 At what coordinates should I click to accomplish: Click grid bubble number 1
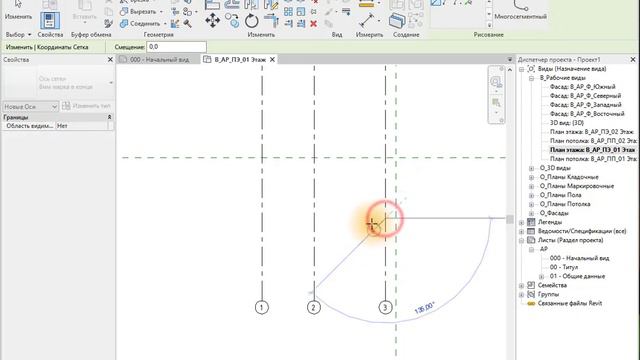262,307
